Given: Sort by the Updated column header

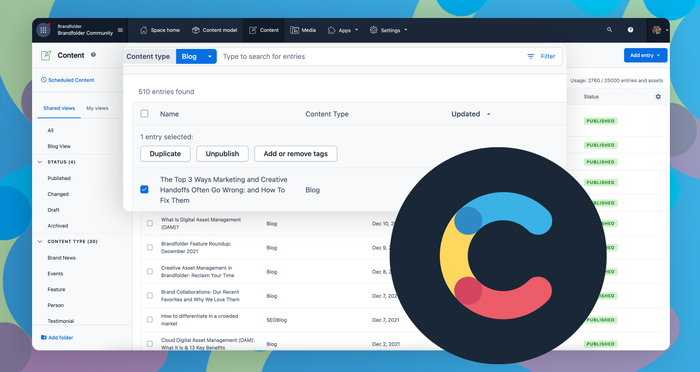Looking at the screenshot, I should pos(471,114).
